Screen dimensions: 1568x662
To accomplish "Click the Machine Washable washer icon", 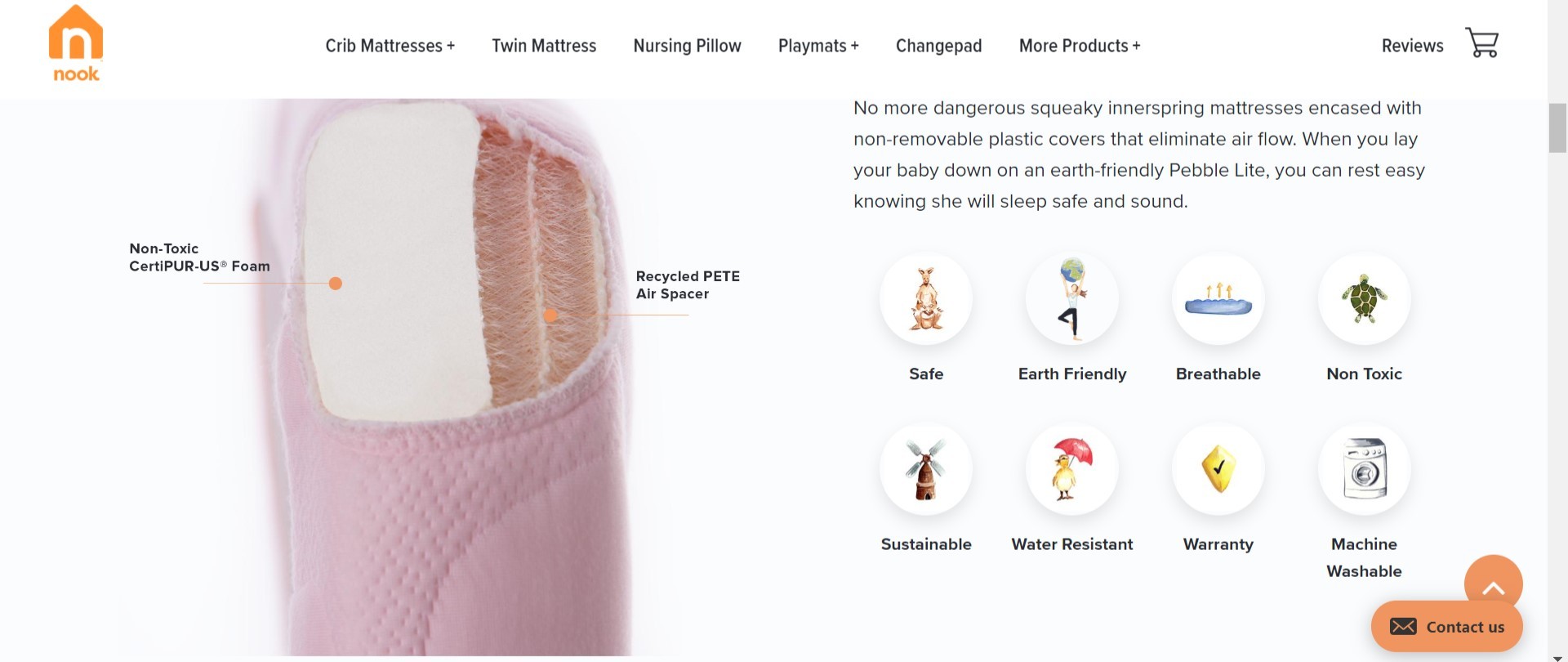I will tap(1365, 469).
